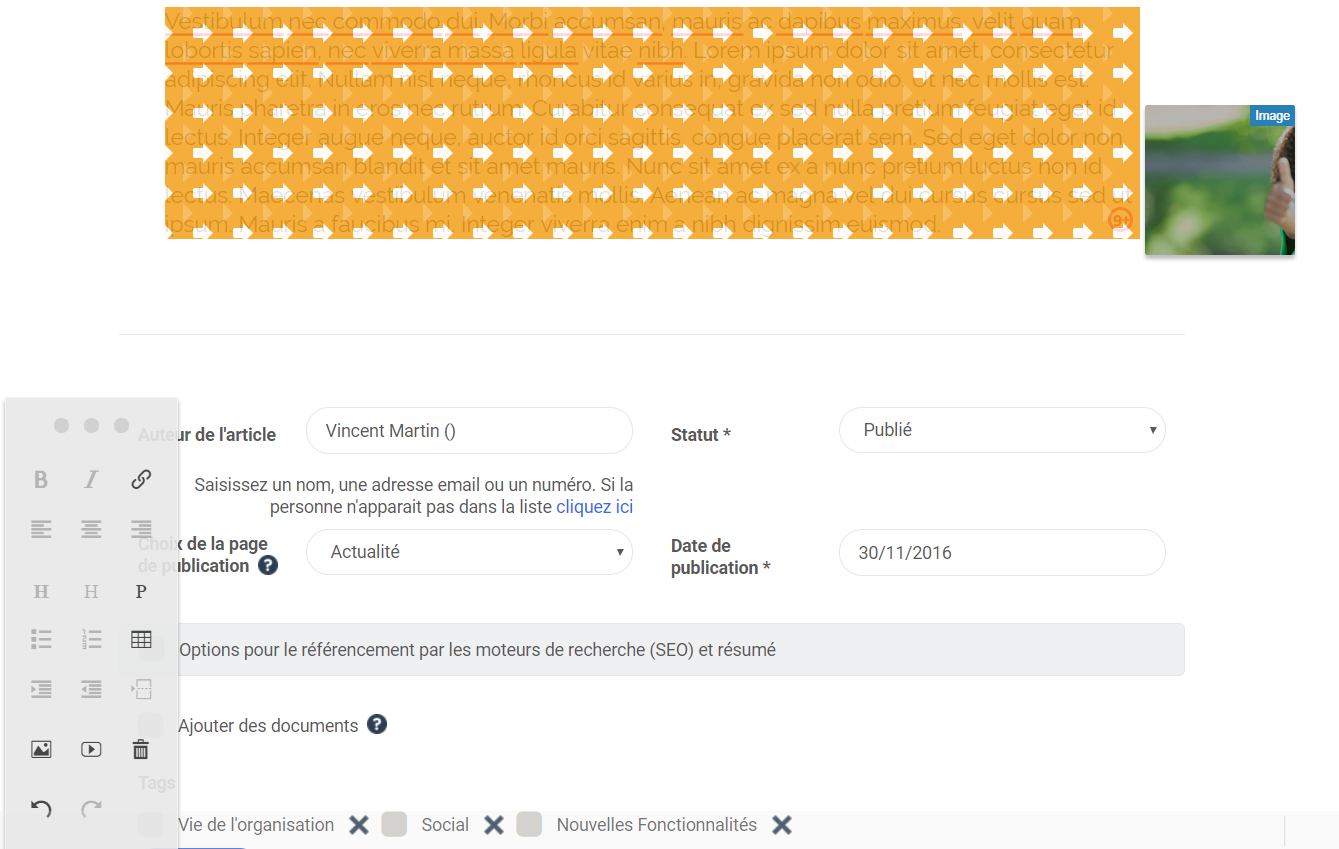Show help for the publication page choice
The height and width of the screenshot is (849, 1339).
click(x=268, y=565)
